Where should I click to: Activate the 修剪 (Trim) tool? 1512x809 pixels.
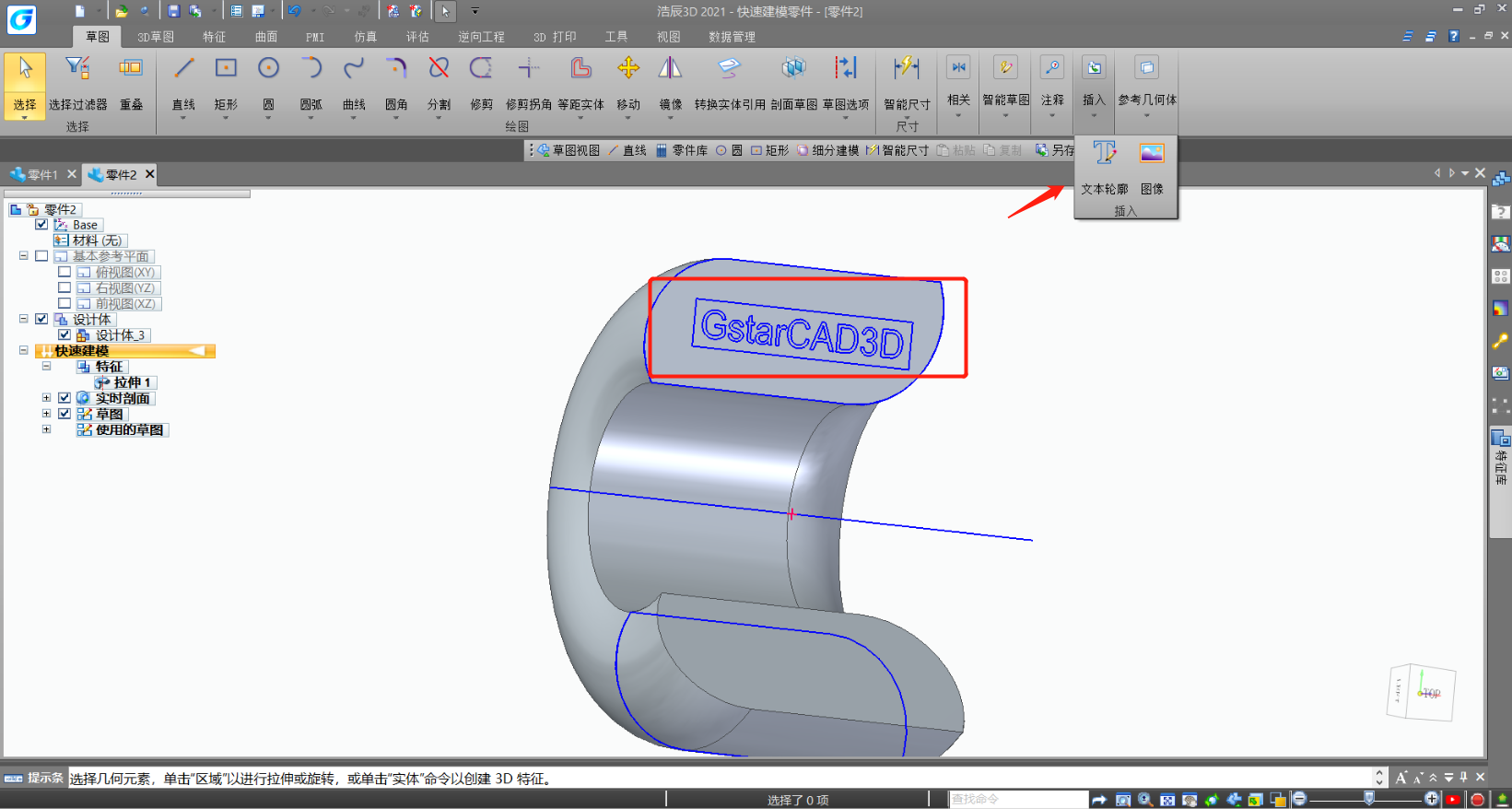(481, 69)
